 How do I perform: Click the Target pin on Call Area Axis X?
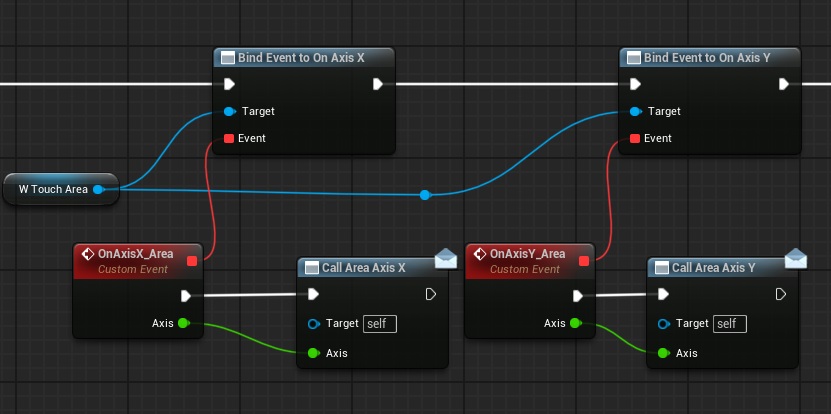pos(314,323)
